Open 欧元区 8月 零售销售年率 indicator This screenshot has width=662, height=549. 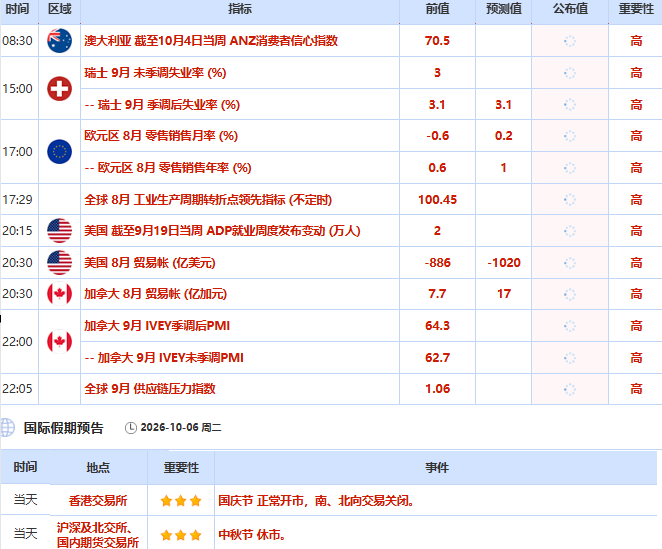pyautogui.click(x=168, y=168)
